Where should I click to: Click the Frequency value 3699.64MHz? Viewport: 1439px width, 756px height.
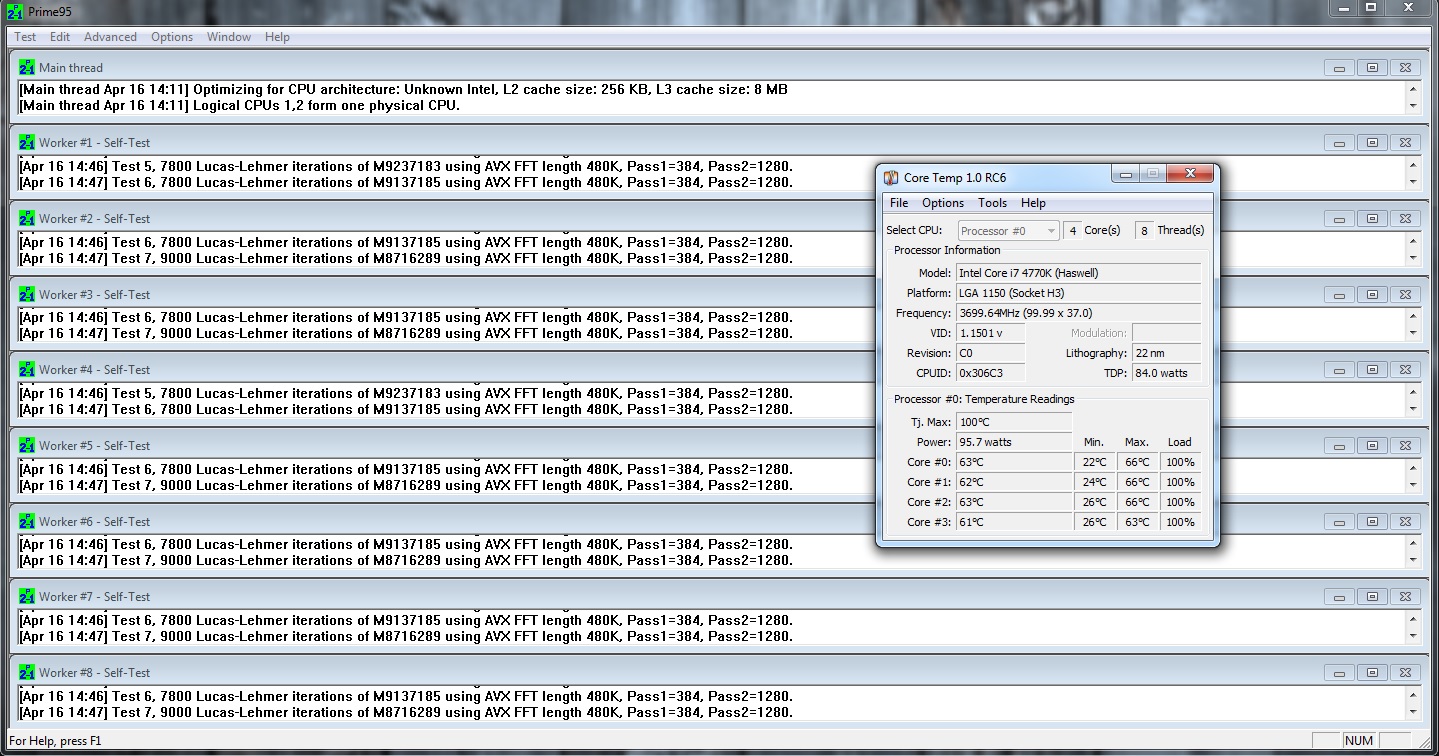click(x=1078, y=313)
